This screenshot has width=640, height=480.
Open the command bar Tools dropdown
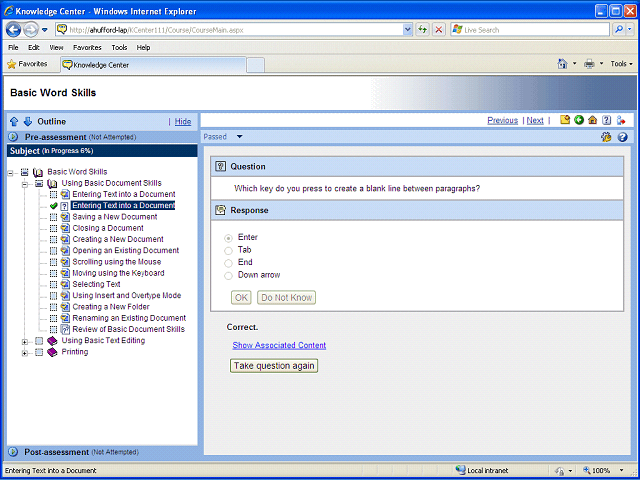621,64
